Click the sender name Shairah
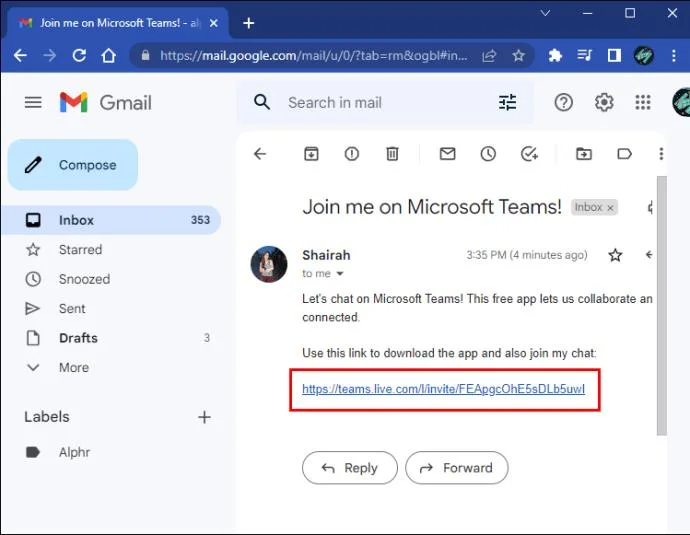This screenshot has width=690, height=535. pos(326,255)
